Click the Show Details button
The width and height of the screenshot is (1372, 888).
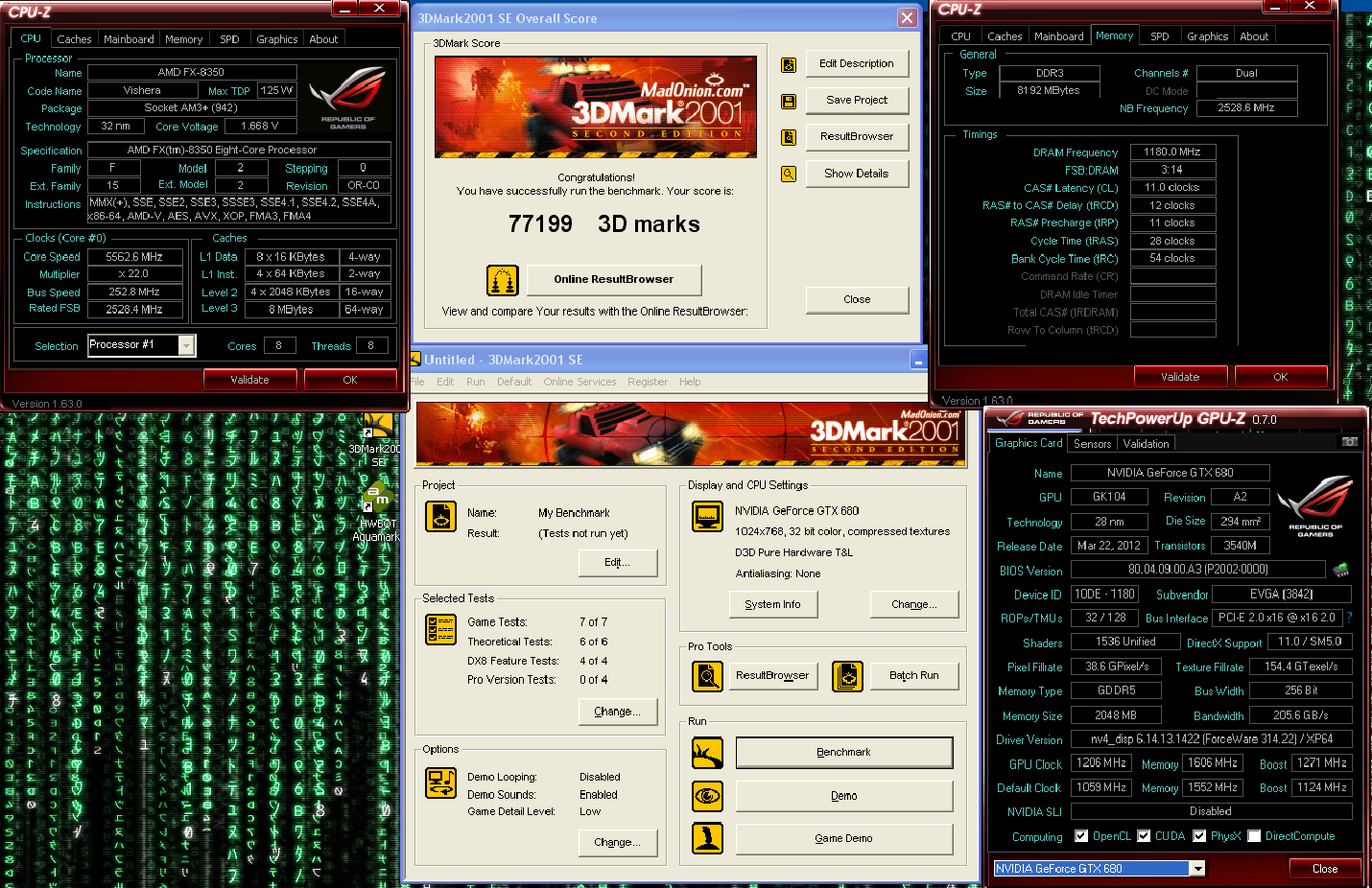(857, 174)
